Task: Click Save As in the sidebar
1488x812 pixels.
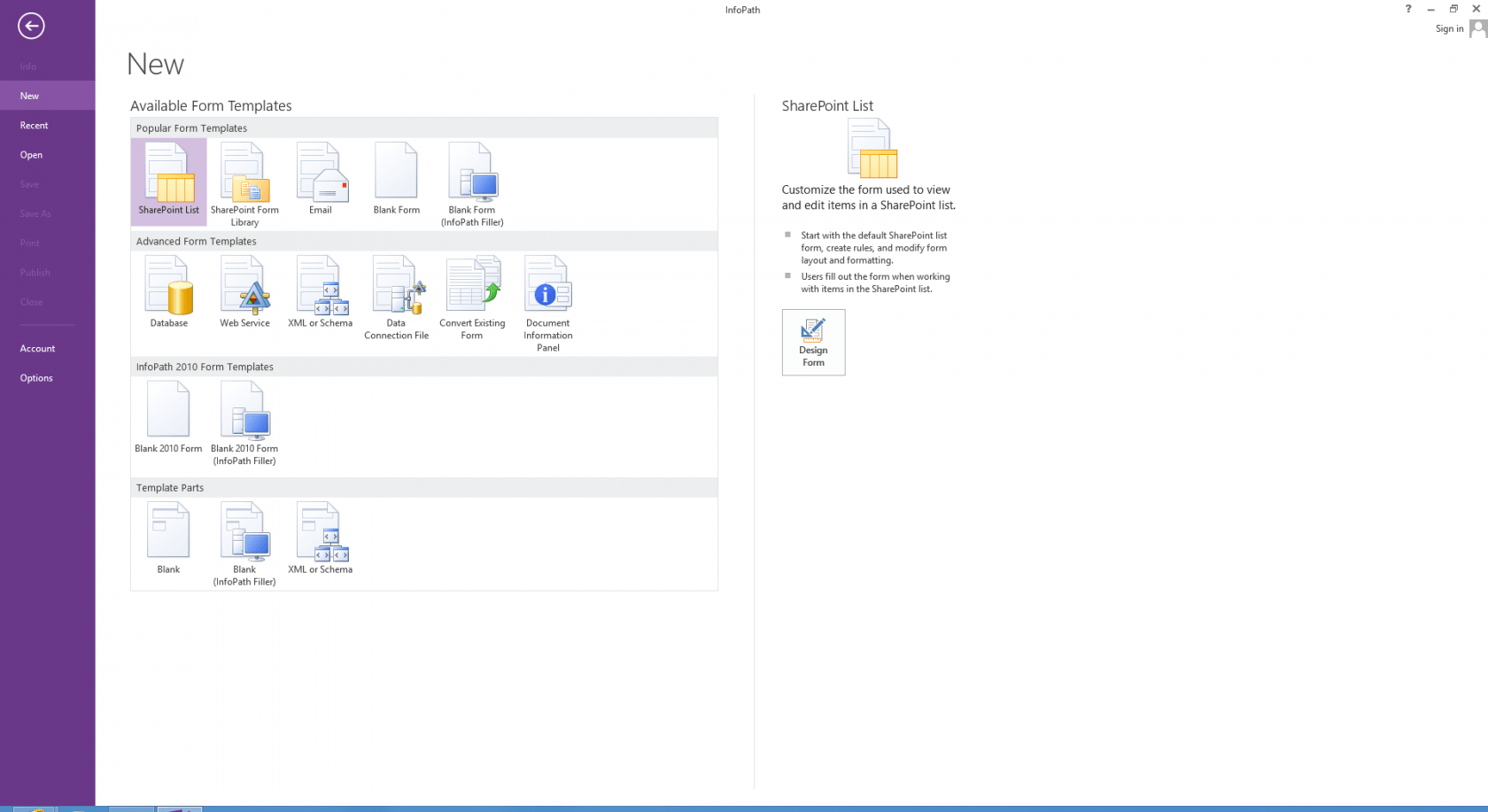Action: pos(47,213)
